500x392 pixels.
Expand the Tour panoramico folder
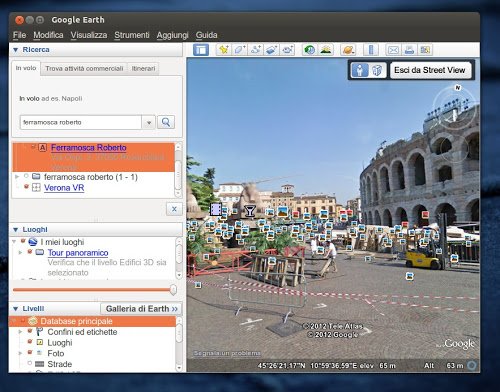click(20, 252)
